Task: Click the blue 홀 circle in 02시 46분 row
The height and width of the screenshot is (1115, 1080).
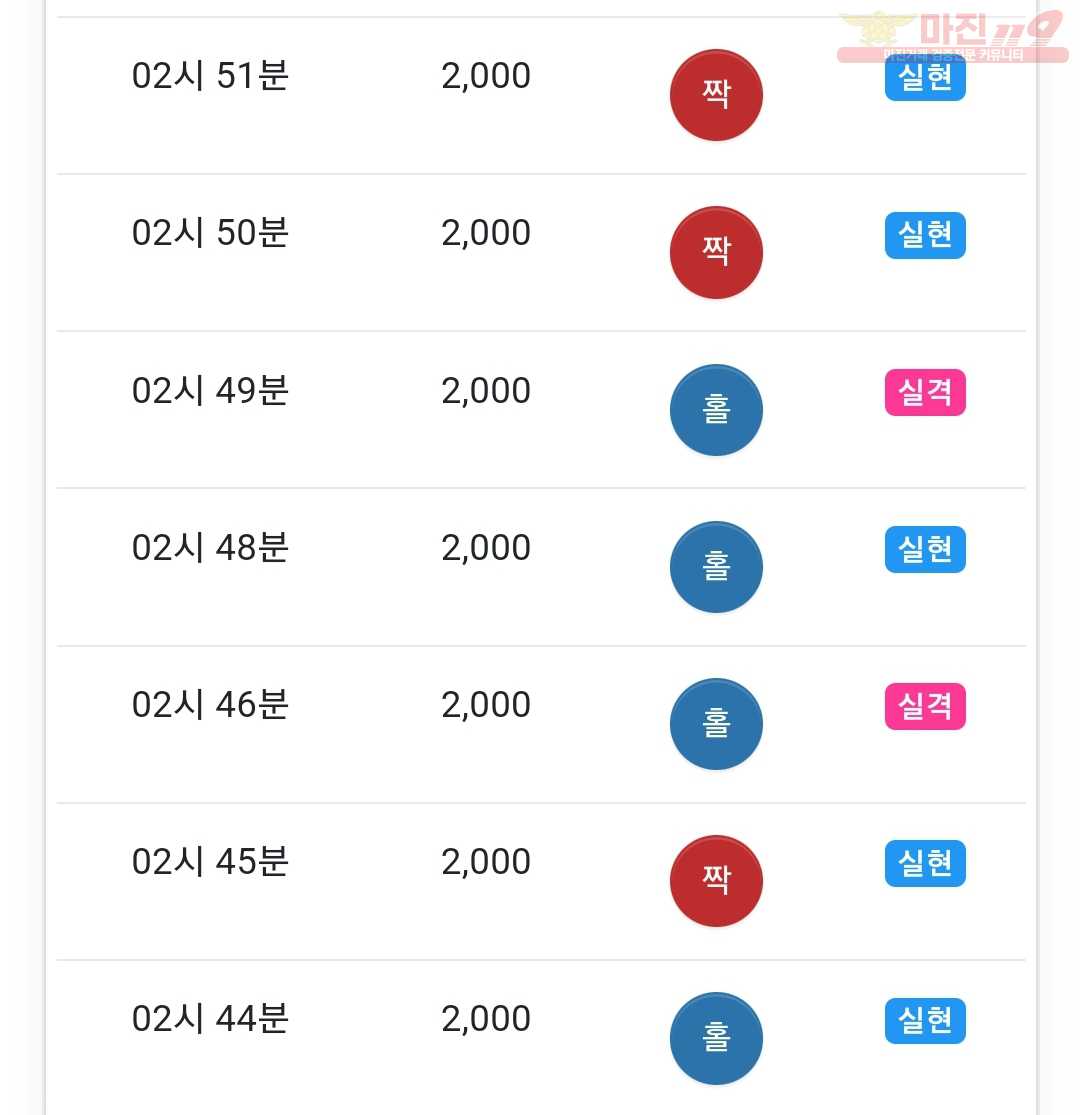Action: 716,724
